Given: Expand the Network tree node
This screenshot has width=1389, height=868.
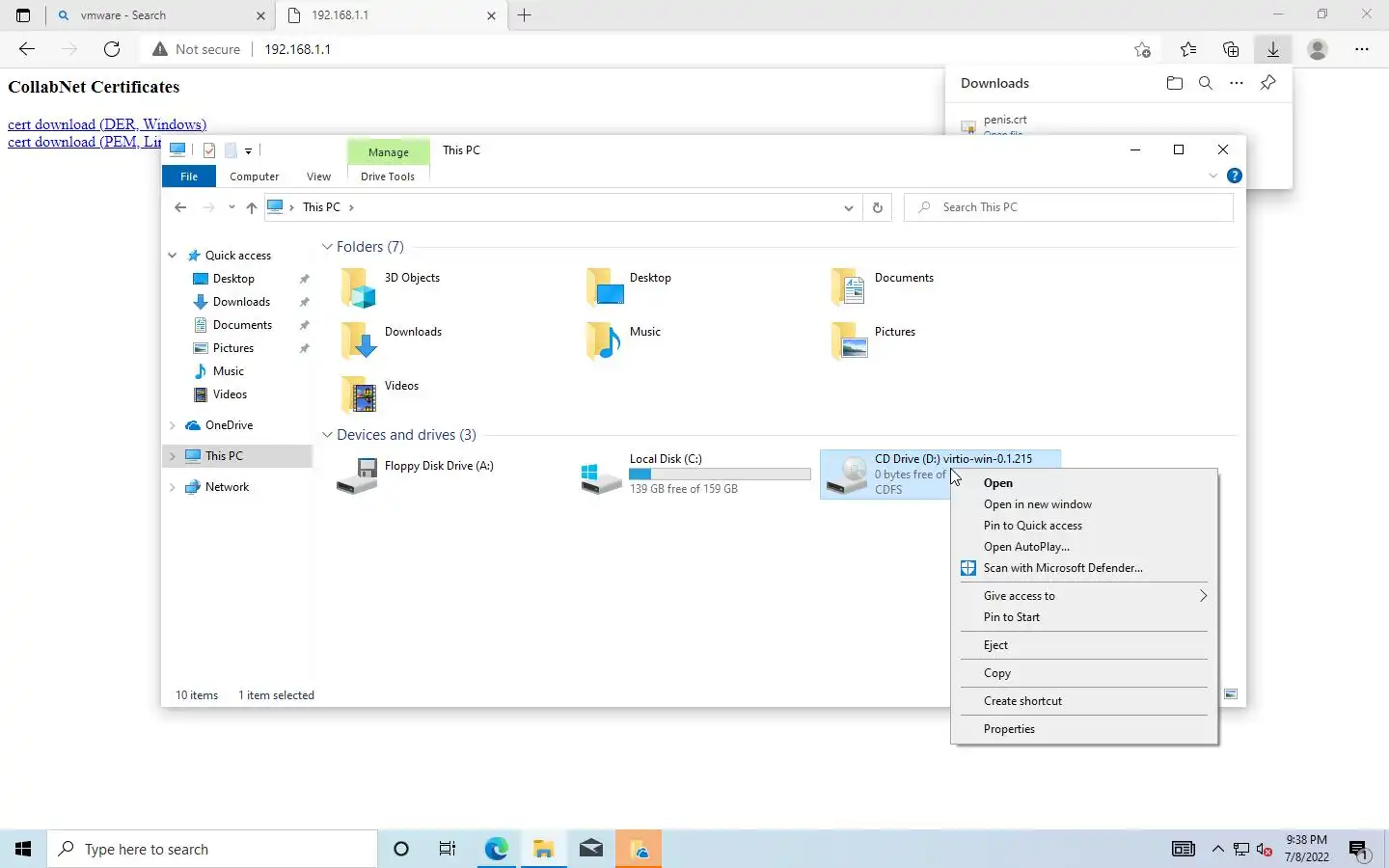Looking at the screenshot, I should tap(173, 487).
